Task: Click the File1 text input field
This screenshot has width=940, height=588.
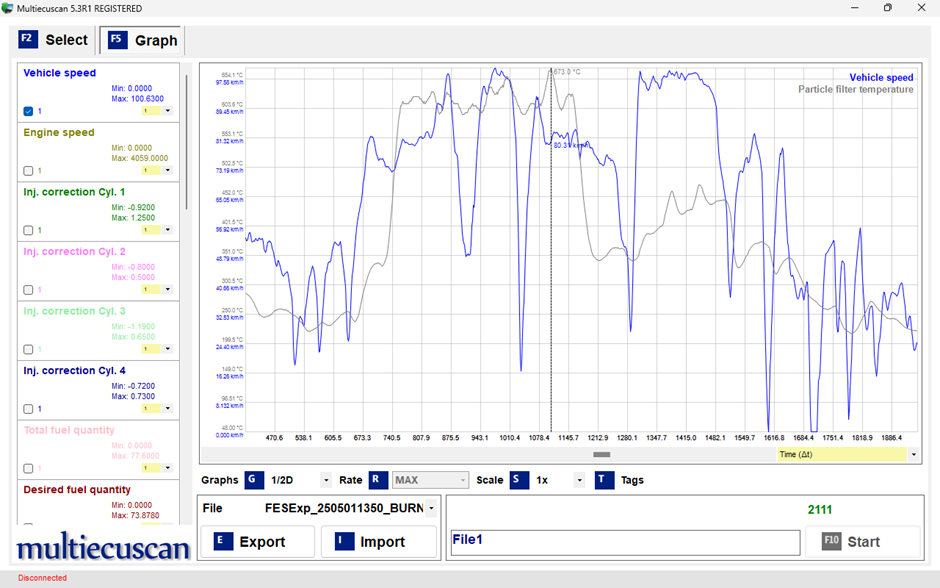Action: coord(625,542)
